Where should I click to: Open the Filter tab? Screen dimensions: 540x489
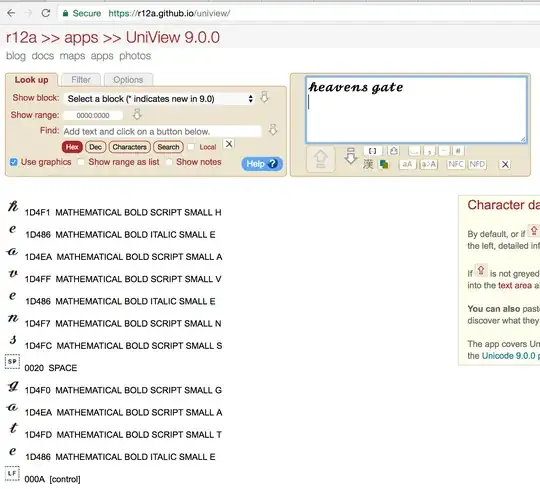point(81,80)
